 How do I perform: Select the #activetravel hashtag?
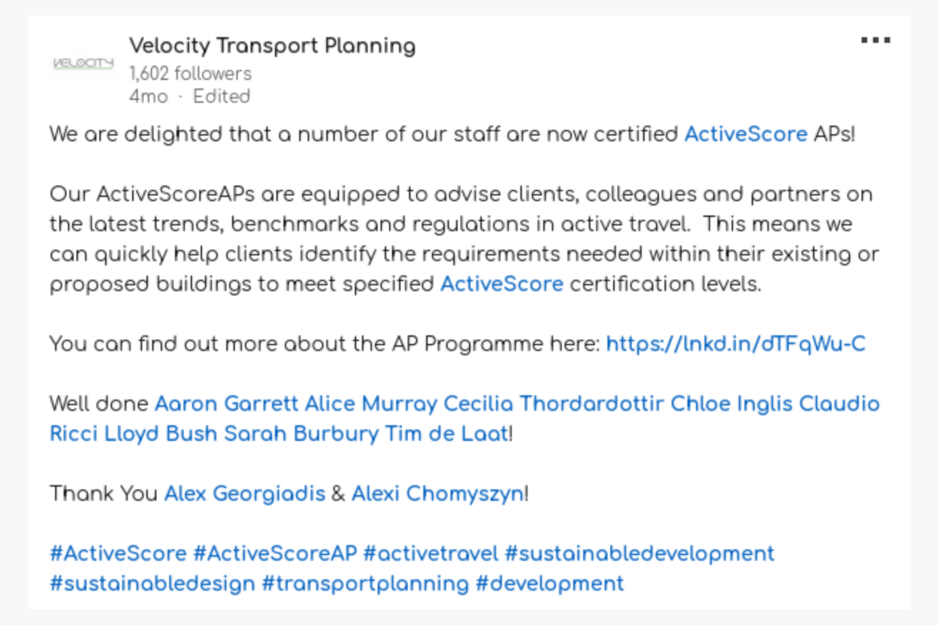[431, 553]
